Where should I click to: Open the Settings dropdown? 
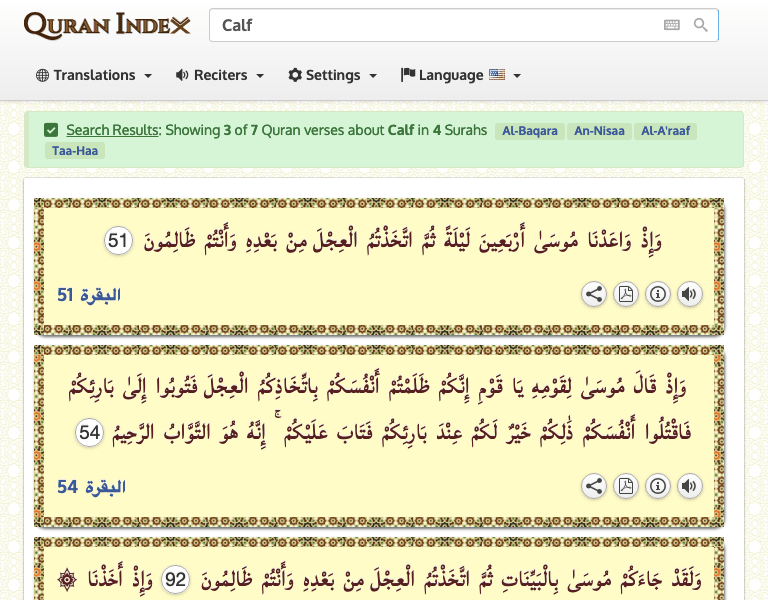333,75
